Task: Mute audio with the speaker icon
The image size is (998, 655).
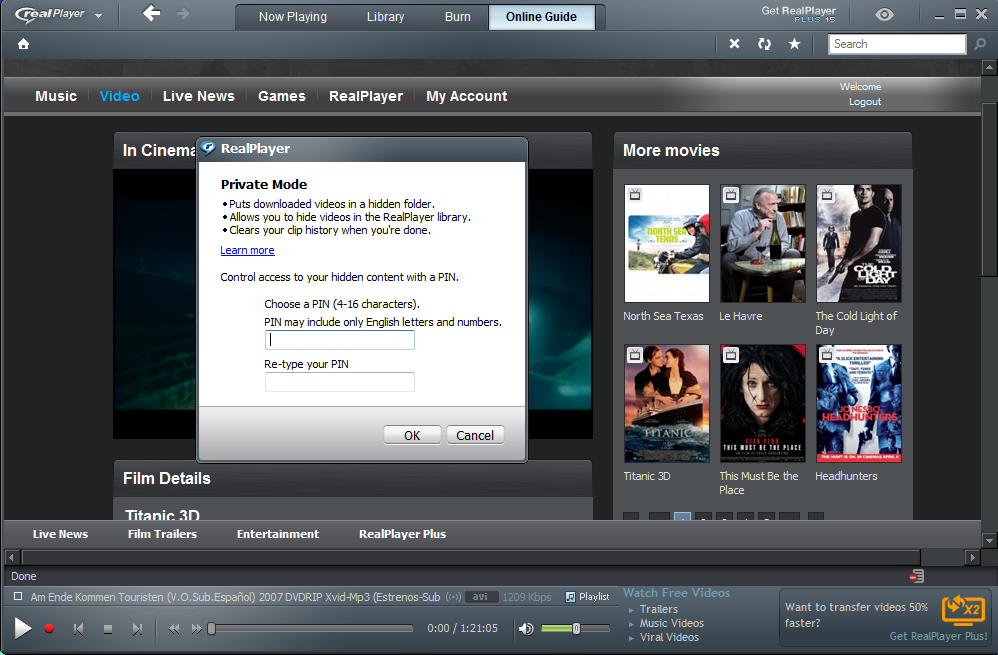Action: click(x=526, y=629)
